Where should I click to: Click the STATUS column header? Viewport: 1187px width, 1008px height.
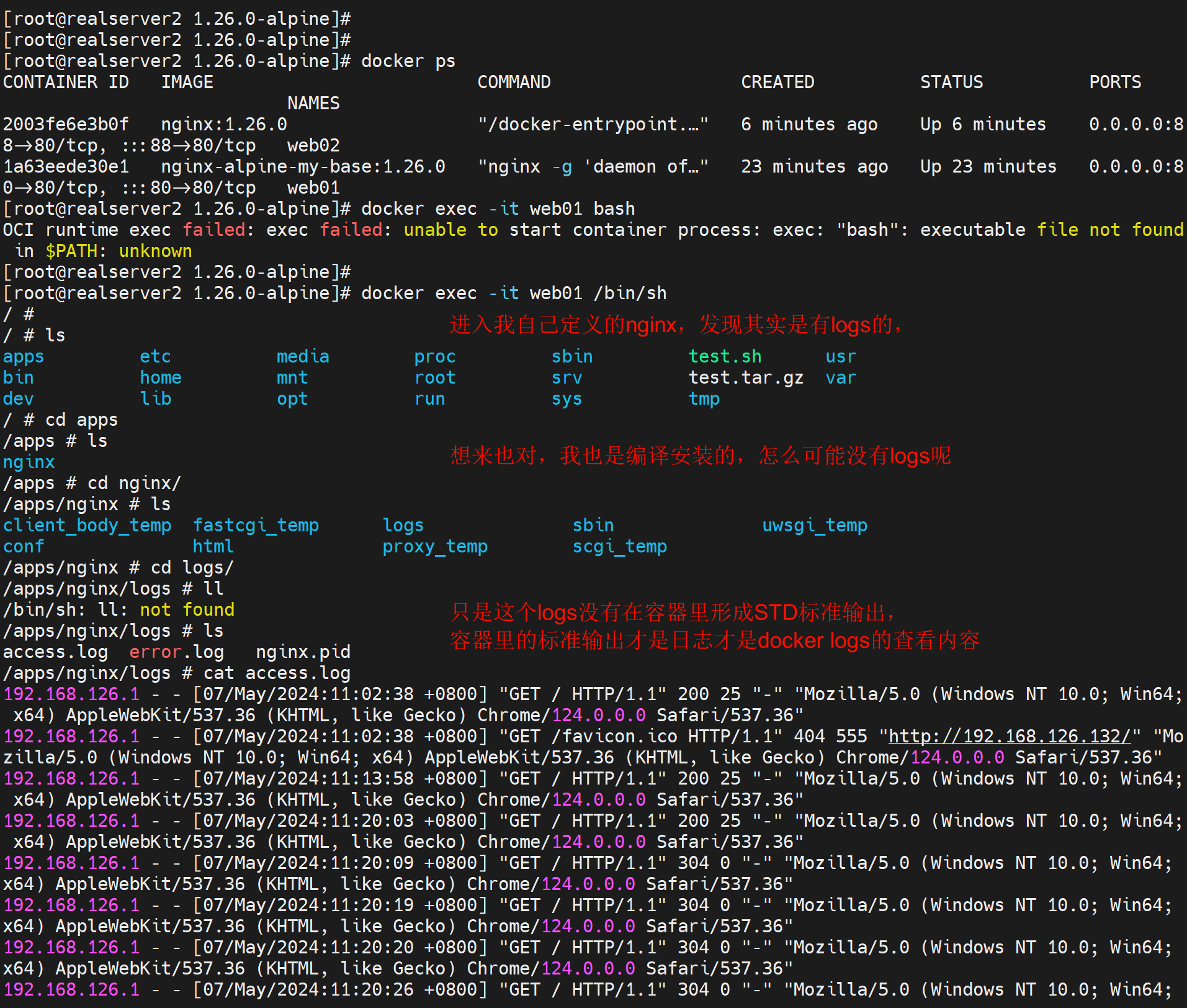click(951, 82)
